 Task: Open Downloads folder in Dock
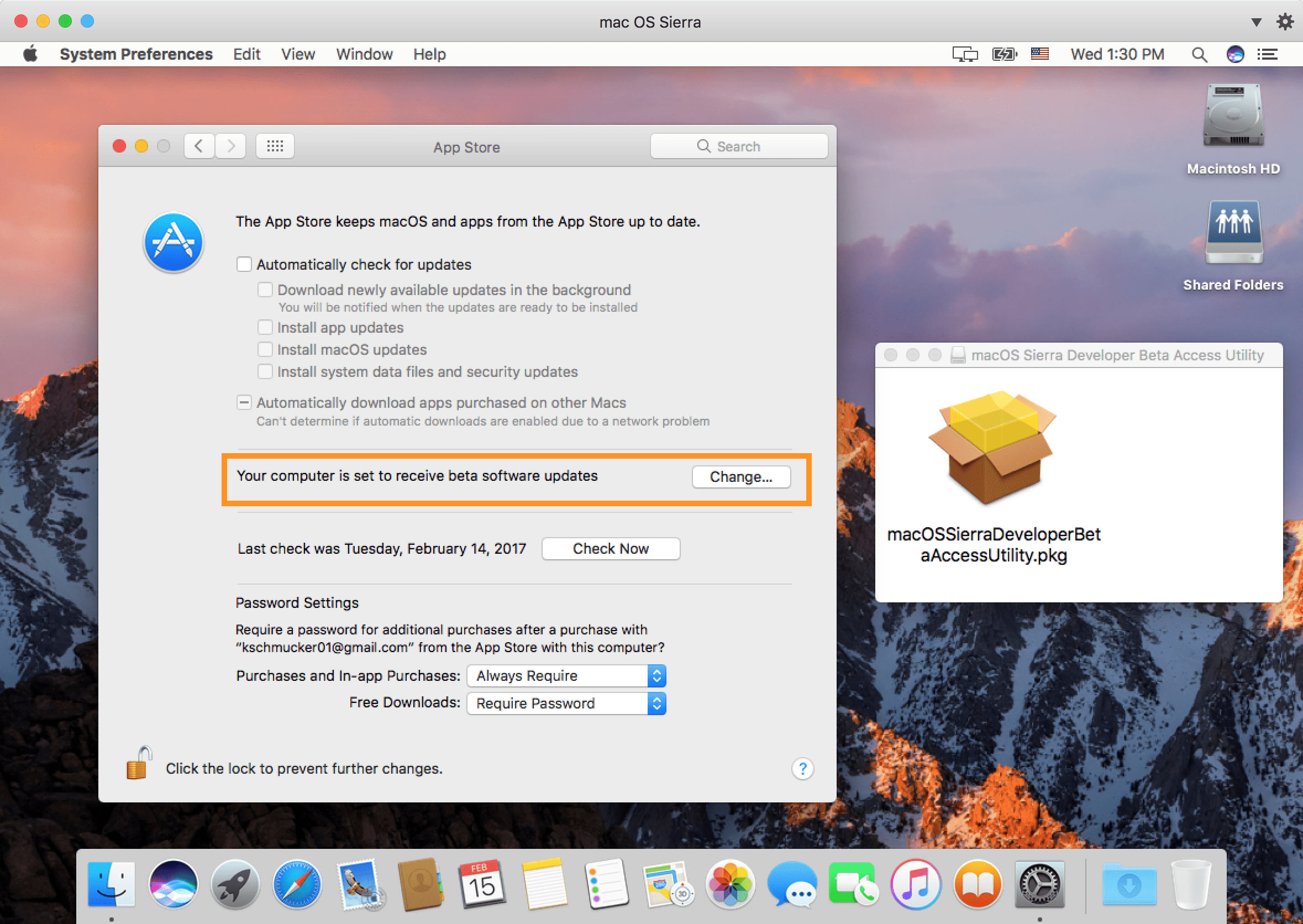point(1129,884)
